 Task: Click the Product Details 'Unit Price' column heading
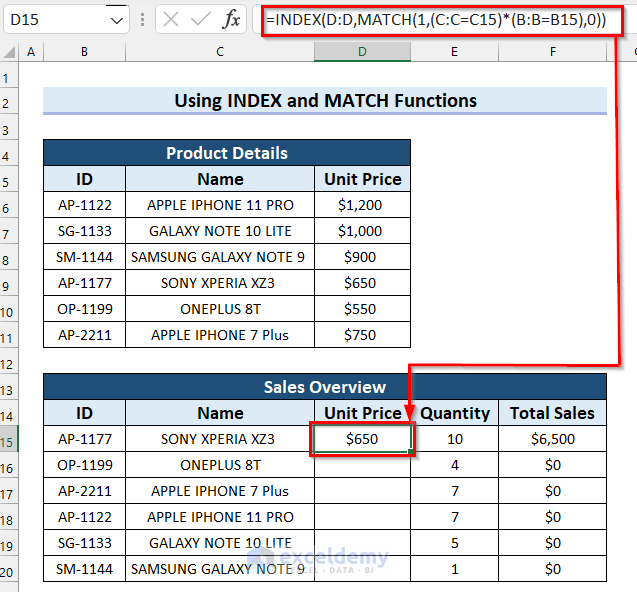(x=362, y=179)
